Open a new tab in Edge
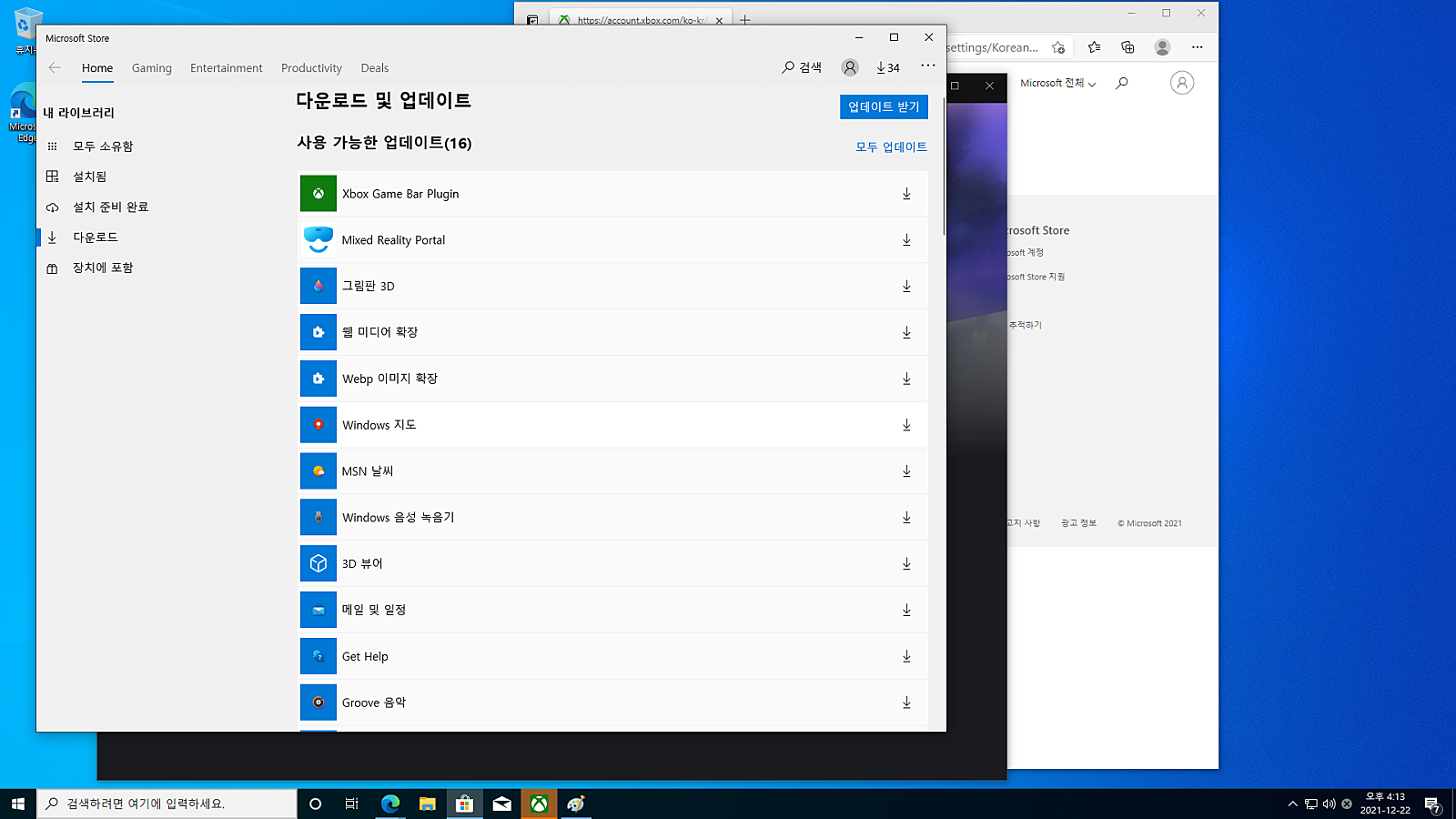The image size is (1456, 819). click(744, 20)
